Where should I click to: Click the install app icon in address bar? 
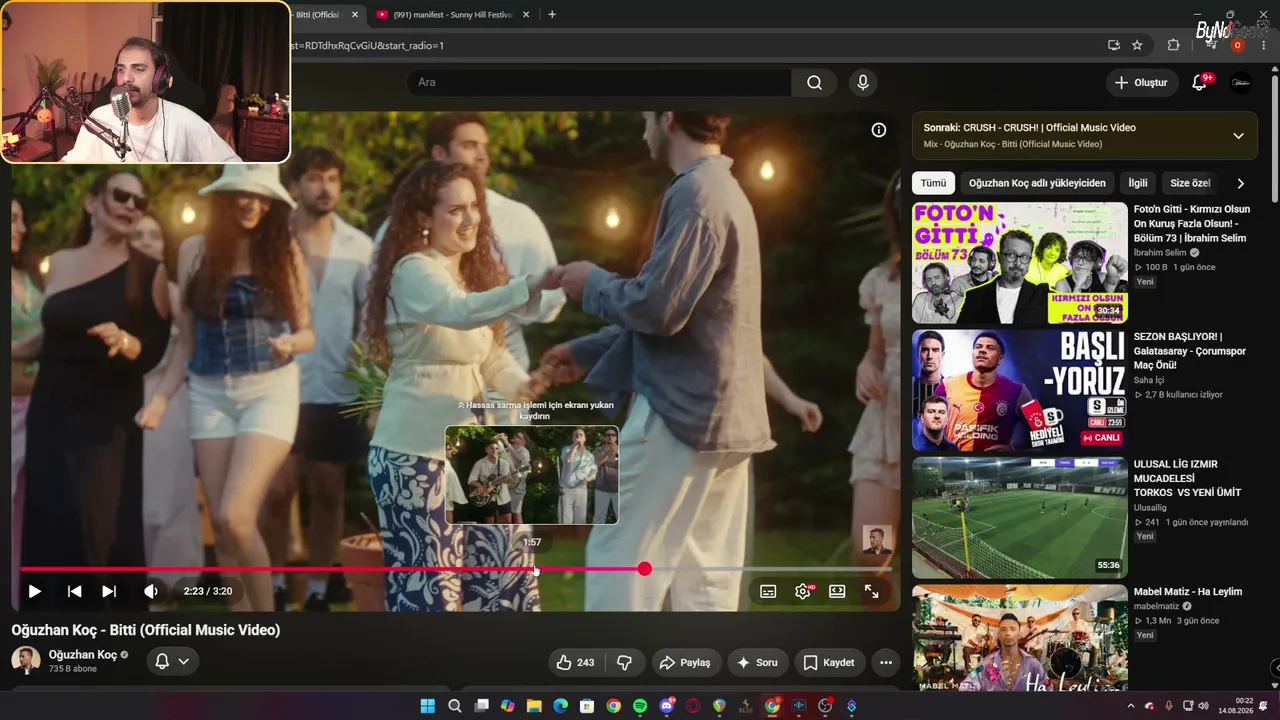point(1113,45)
